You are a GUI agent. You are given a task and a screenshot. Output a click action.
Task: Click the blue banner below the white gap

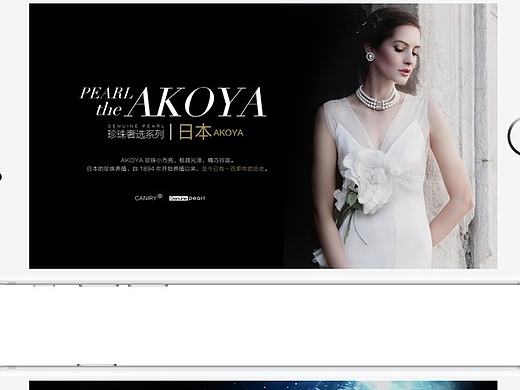(x=263, y=385)
